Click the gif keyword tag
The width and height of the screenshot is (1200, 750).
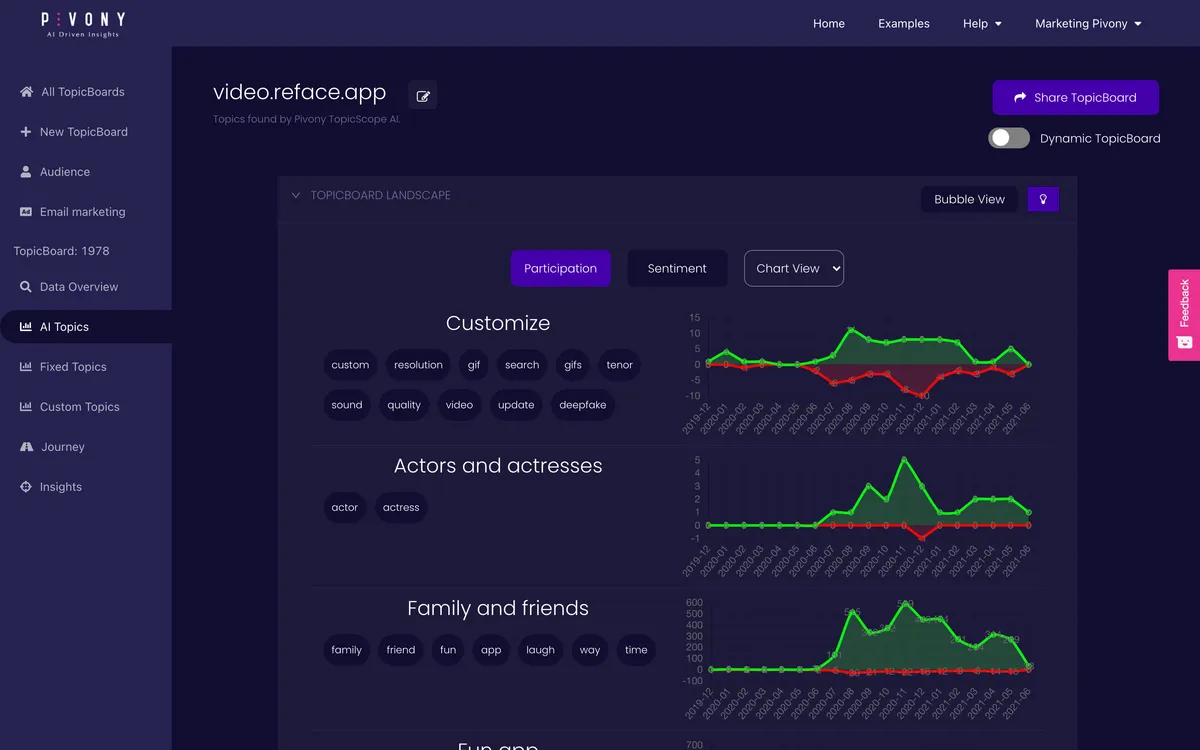[474, 365]
